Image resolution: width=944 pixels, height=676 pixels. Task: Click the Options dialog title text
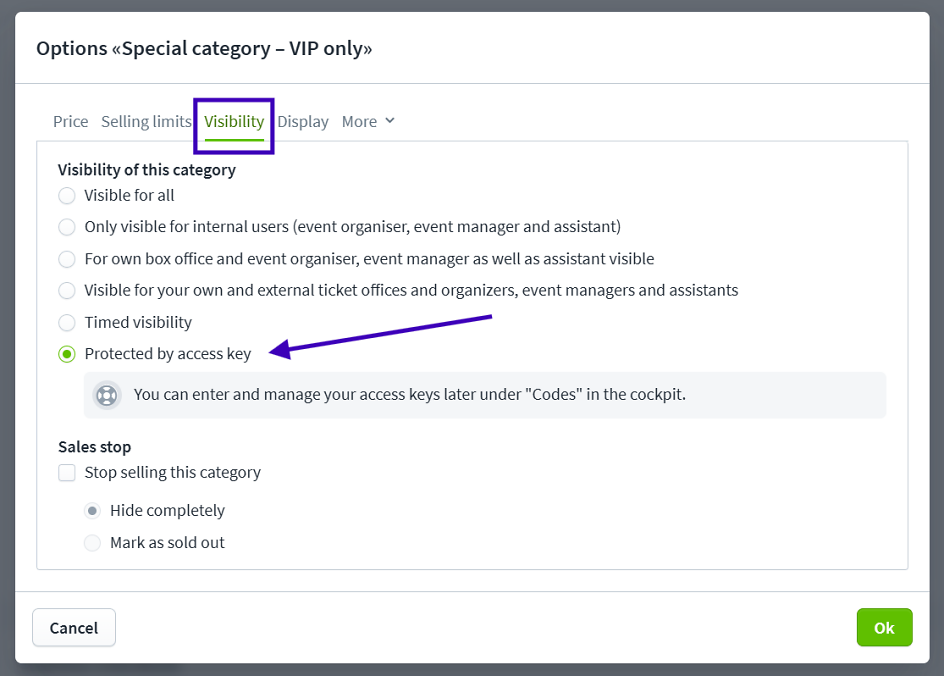[204, 48]
